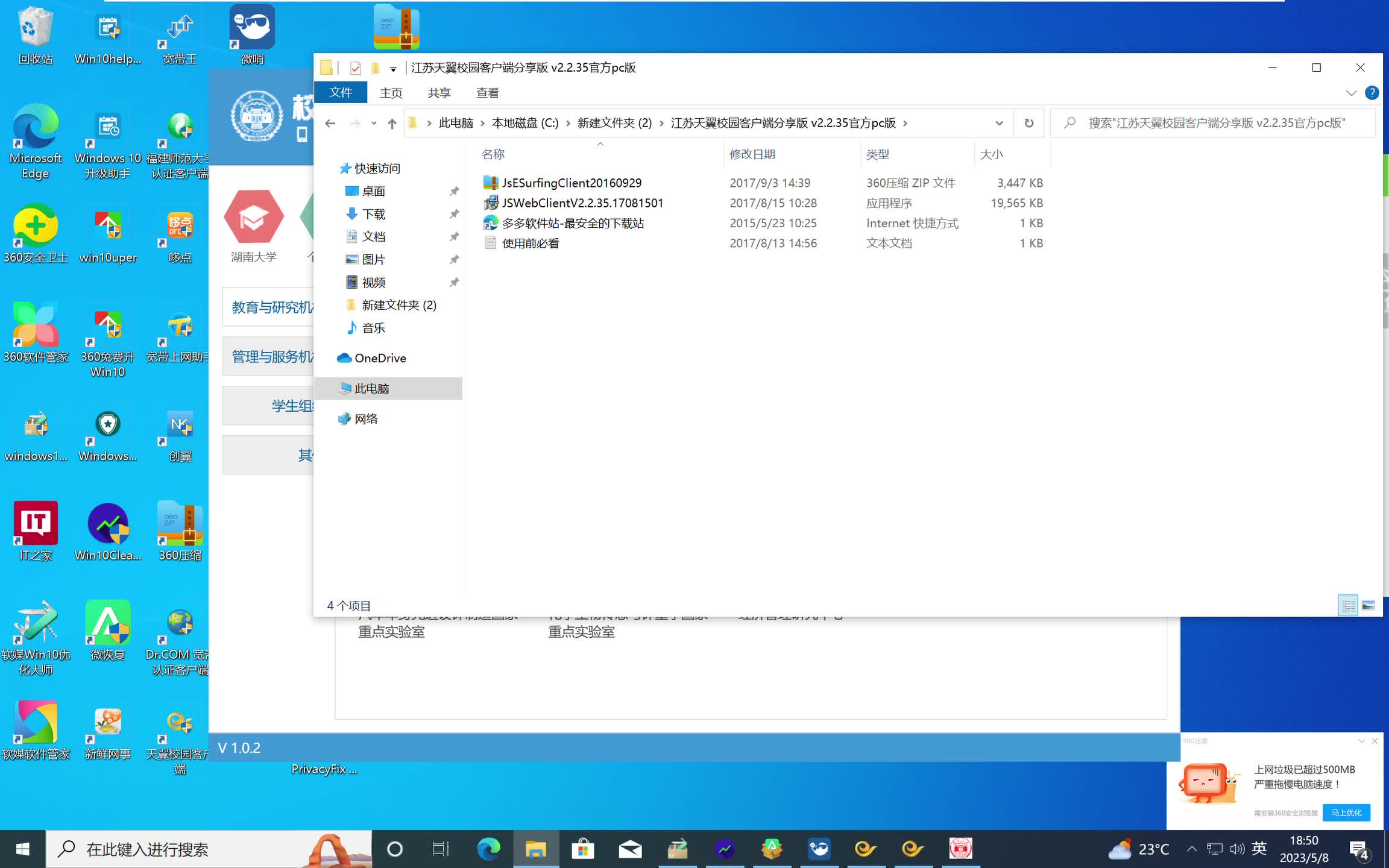This screenshot has height=868, width=1389.
Task: Select JsESurfingClient20160929 zip file
Action: tap(572, 183)
